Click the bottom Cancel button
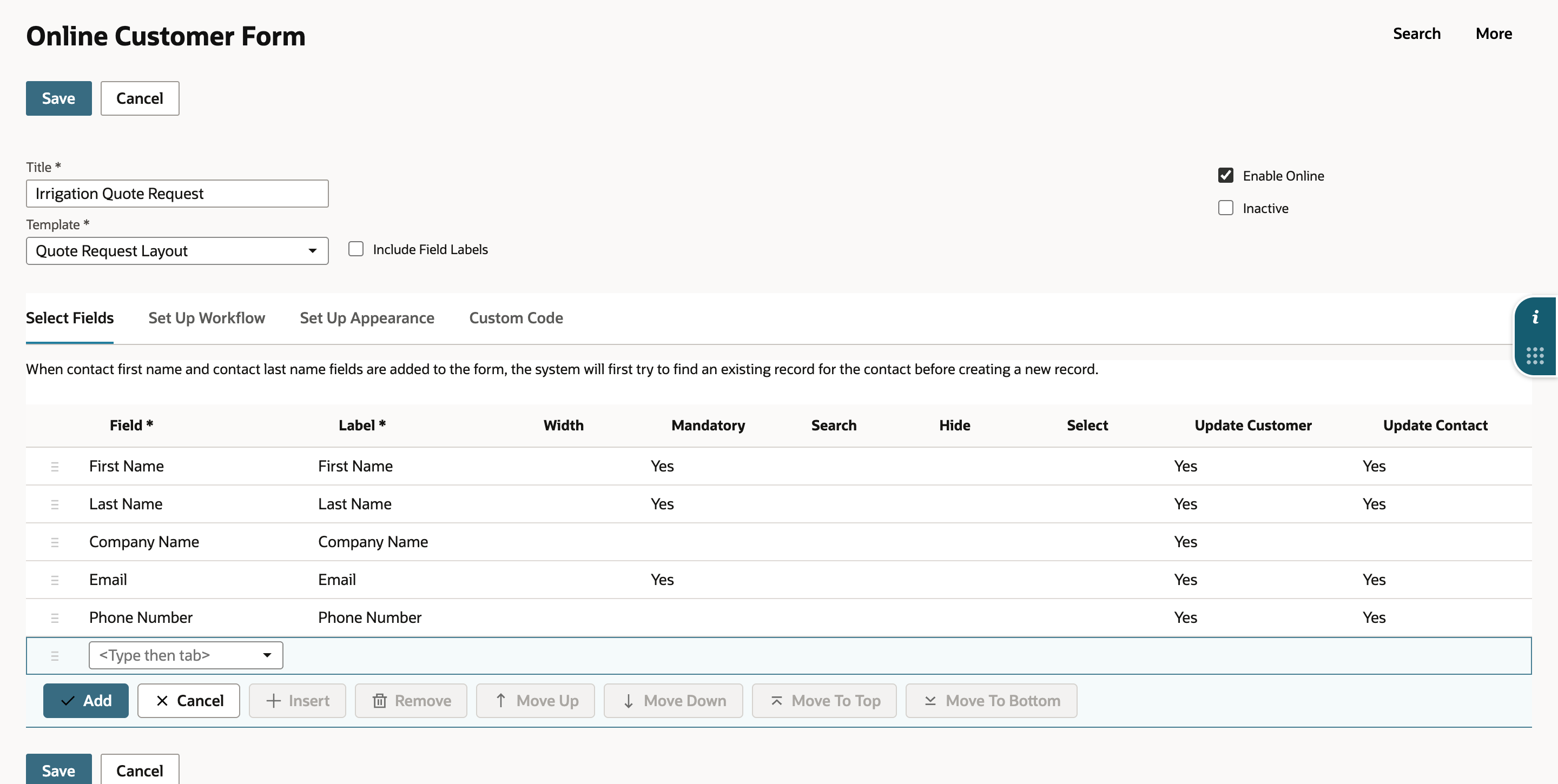Screen dimensions: 1558x784 tap(140, 769)
